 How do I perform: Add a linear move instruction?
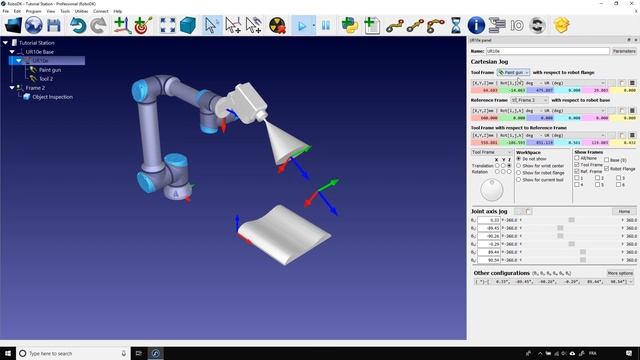(x=415, y=26)
